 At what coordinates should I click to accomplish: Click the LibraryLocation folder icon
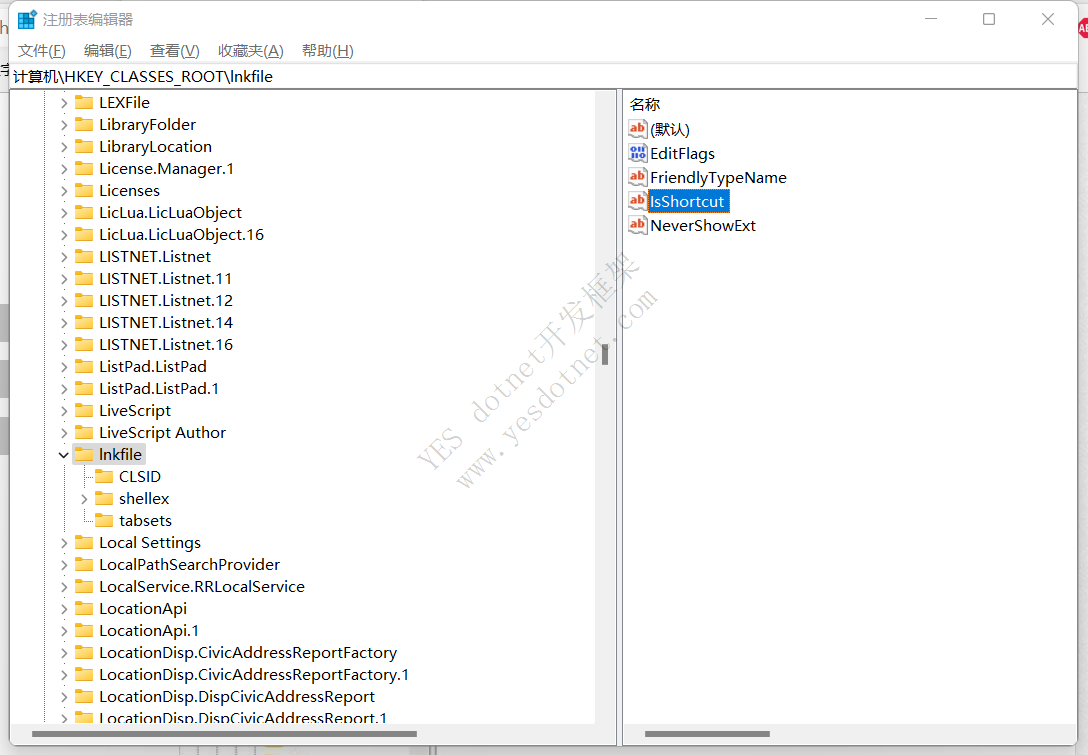click(84, 146)
